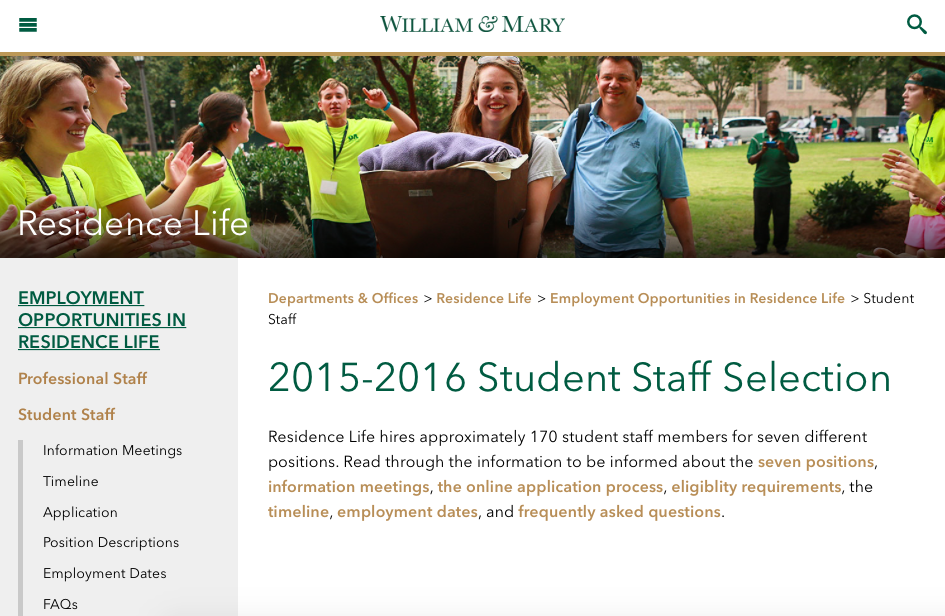945x616 pixels.
Task: Follow the seven positions link
Action: point(815,462)
